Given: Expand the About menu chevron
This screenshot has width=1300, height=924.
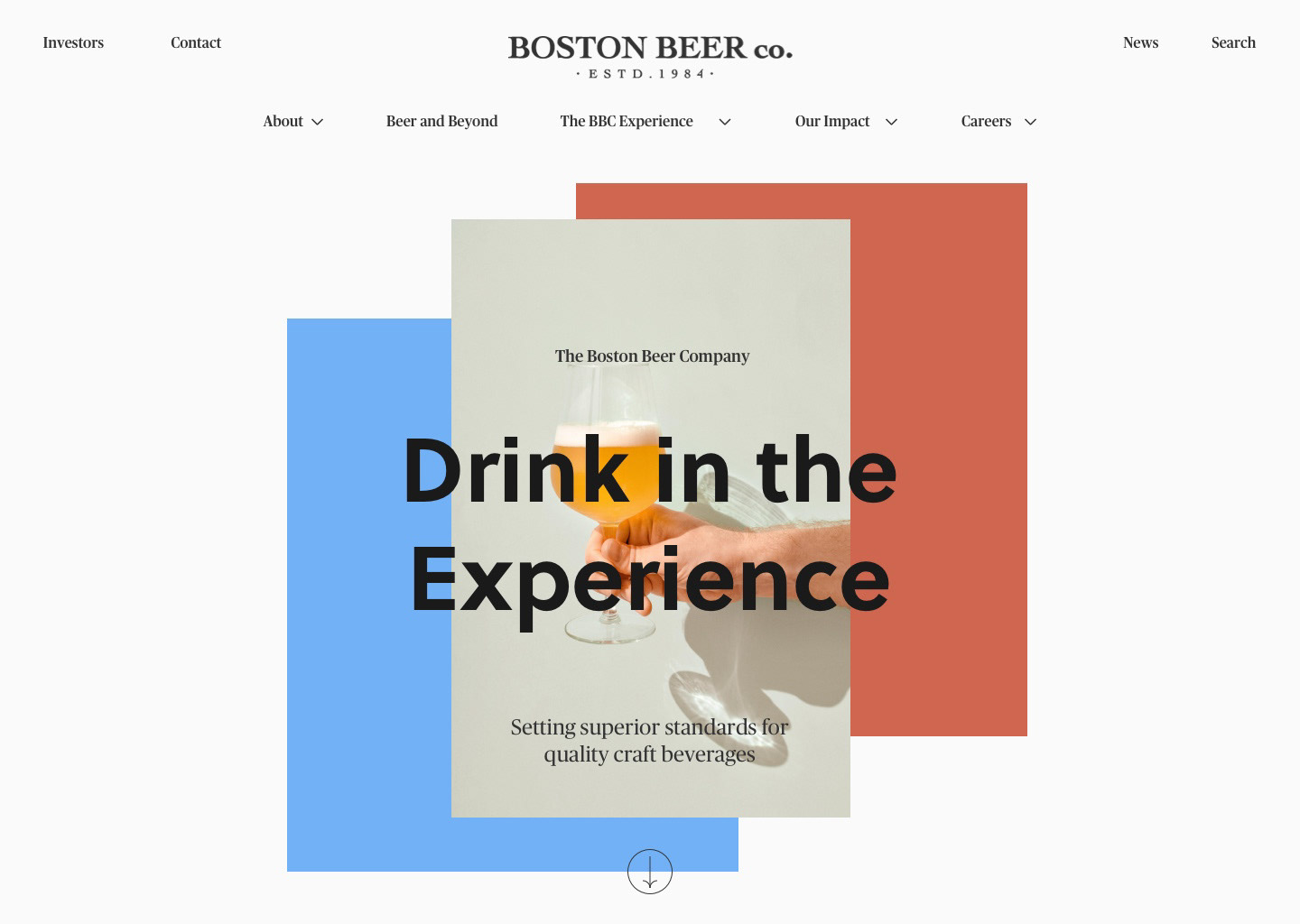Looking at the screenshot, I should 318,122.
